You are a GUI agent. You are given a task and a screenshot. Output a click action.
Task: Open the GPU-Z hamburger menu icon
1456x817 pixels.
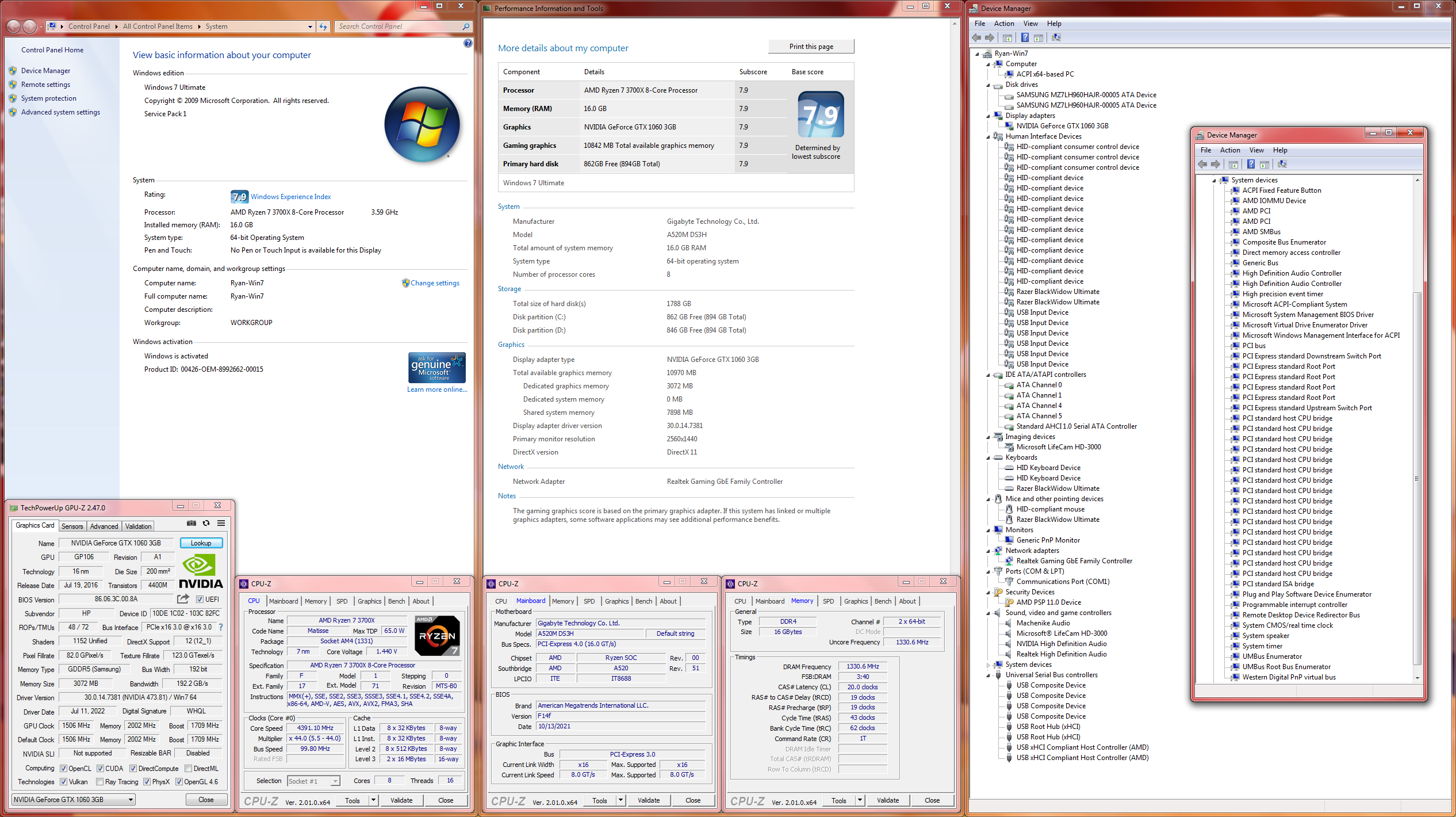click(221, 523)
